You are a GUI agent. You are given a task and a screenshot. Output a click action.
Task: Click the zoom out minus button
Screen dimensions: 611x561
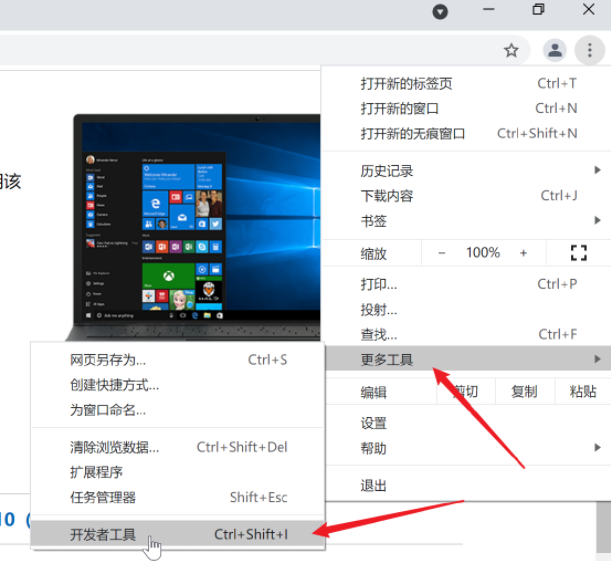442,252
